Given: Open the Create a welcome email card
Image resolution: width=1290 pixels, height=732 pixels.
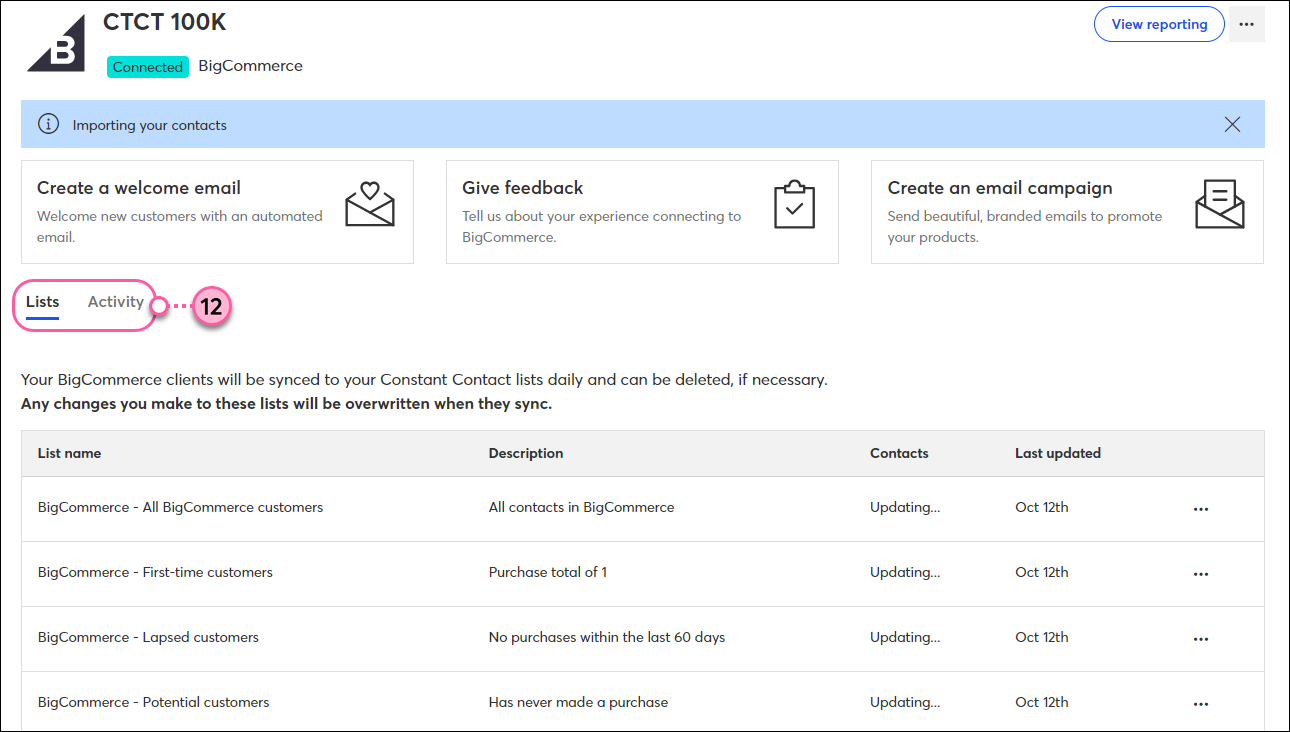Looking at the screenshot, I should (x=217, y=212).
